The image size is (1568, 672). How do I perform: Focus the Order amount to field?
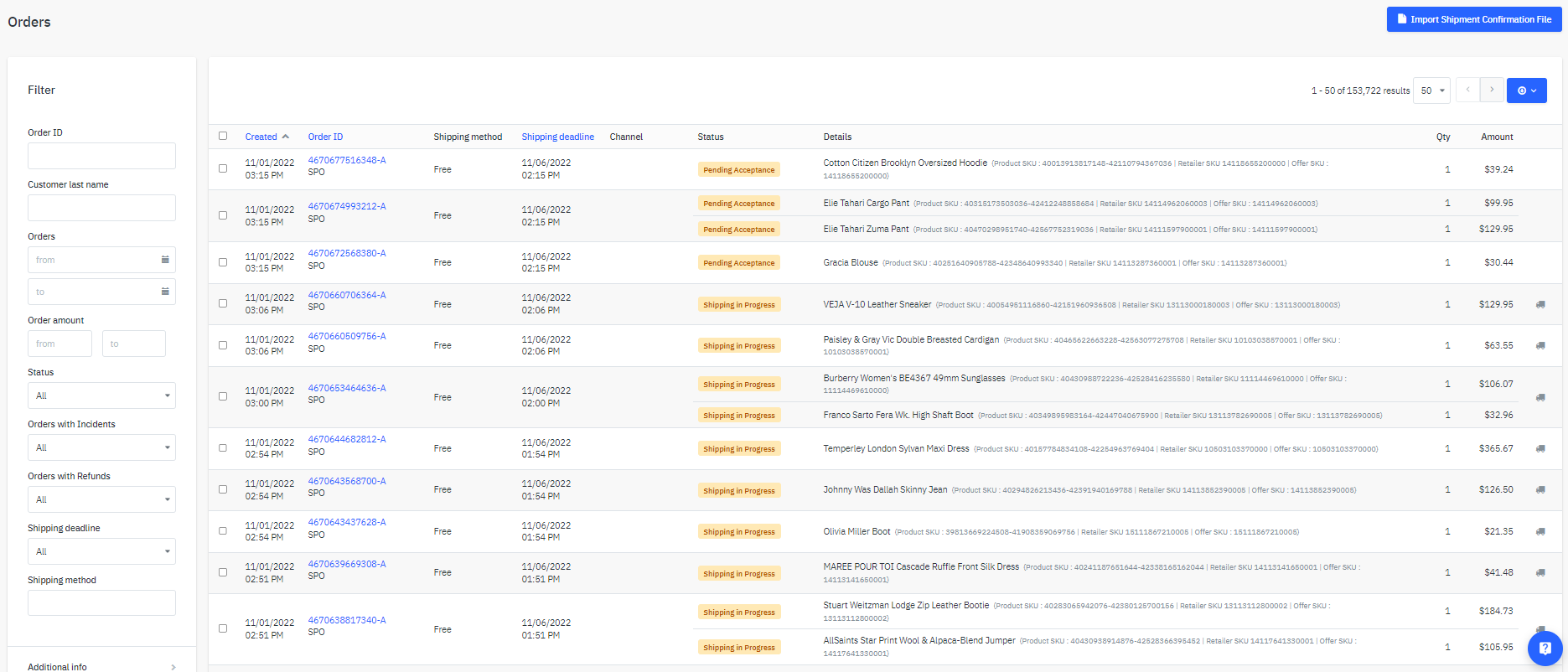click(134, 344)
